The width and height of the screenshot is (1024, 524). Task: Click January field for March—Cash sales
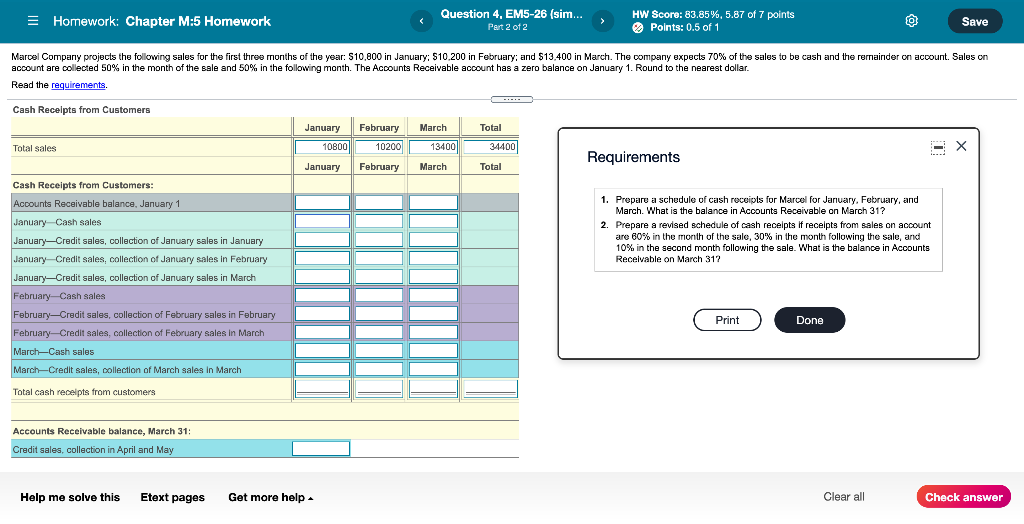[x=322, y=350]
